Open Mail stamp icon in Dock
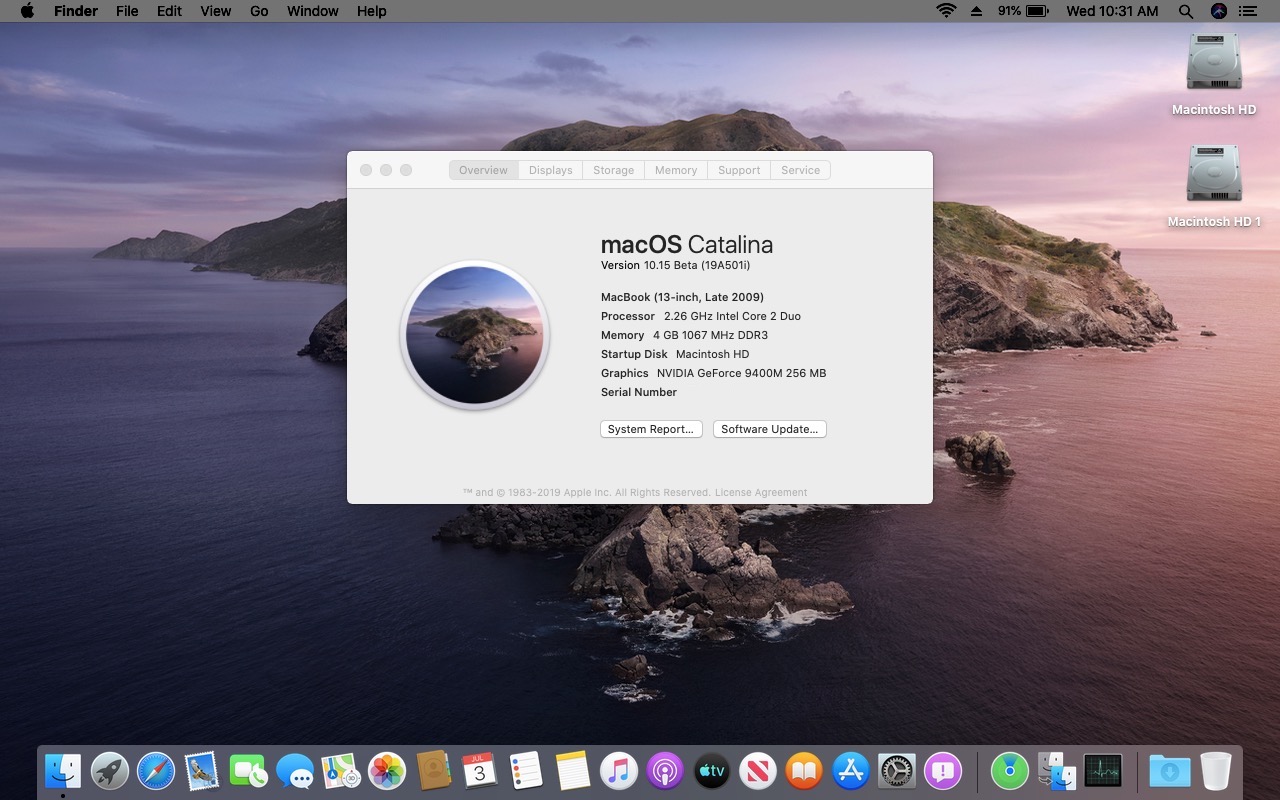Image resolution: width=1280 pixels, height=800 pixels. click(x=202, y=771)
